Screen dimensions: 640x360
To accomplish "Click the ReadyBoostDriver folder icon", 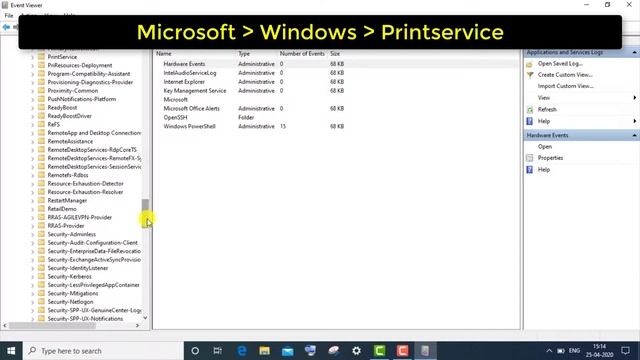I will pos(41,116).
